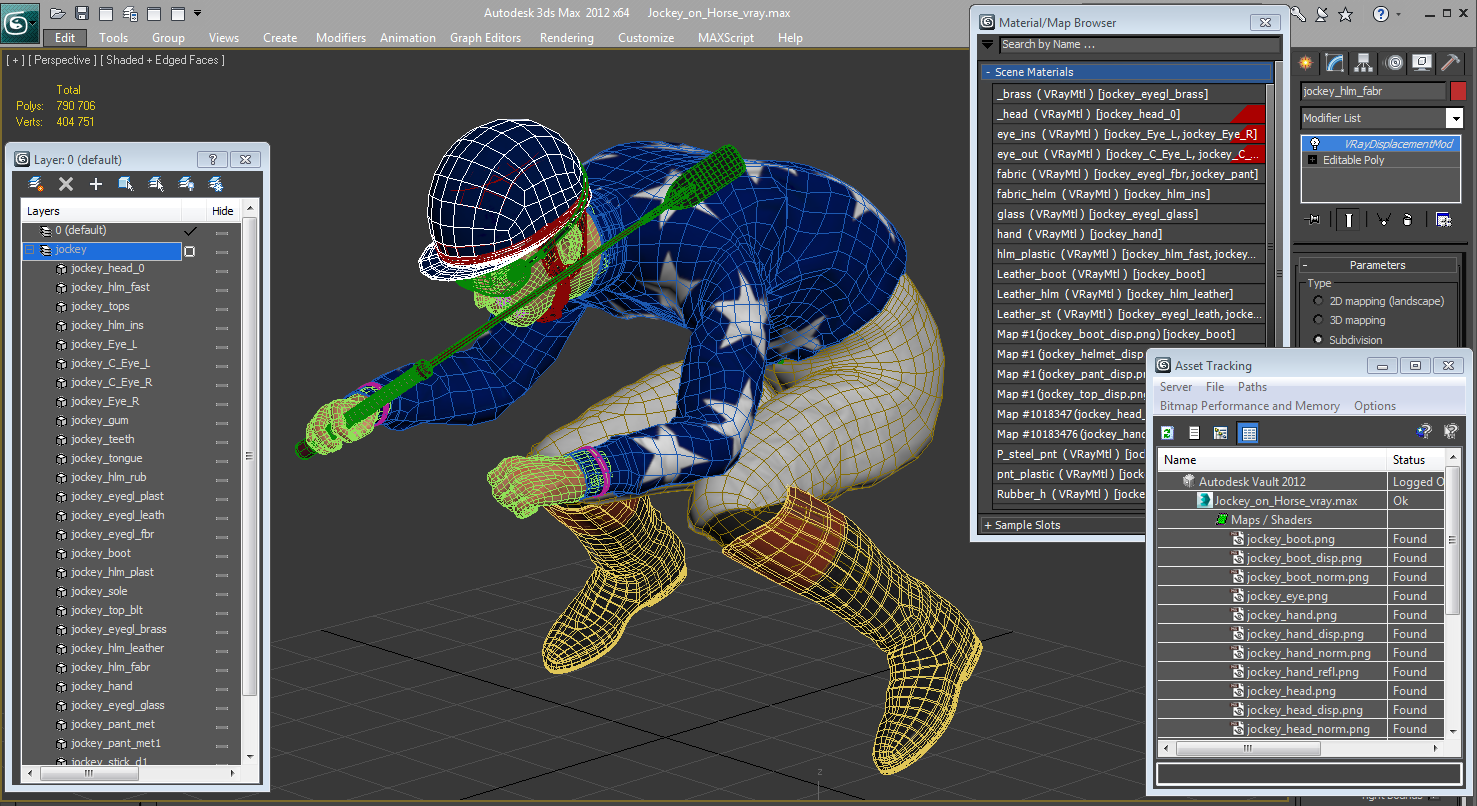Click Refresh icon in Asset Tracking
Image resolution: width=1477 pixels, height=806 pixels.
1167,433
